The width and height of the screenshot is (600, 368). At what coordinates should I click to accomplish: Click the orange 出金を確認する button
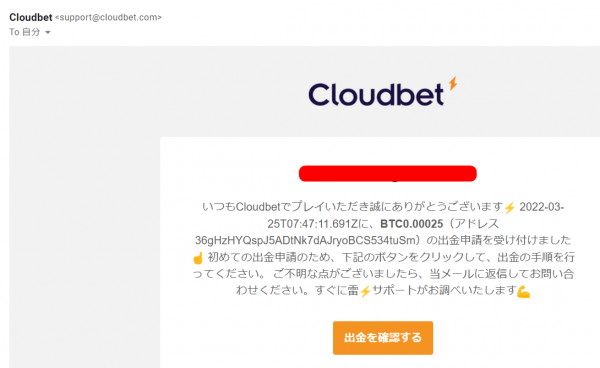[383, 338]
